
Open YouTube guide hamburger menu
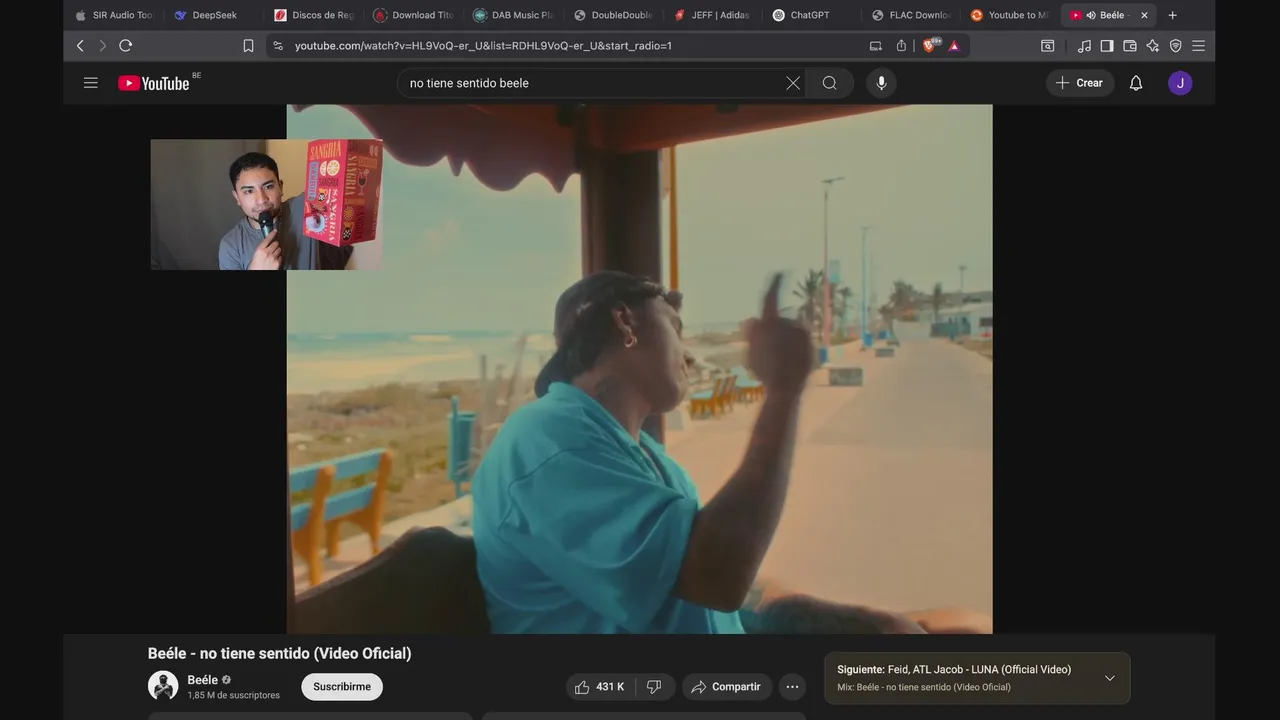[91, 83]
